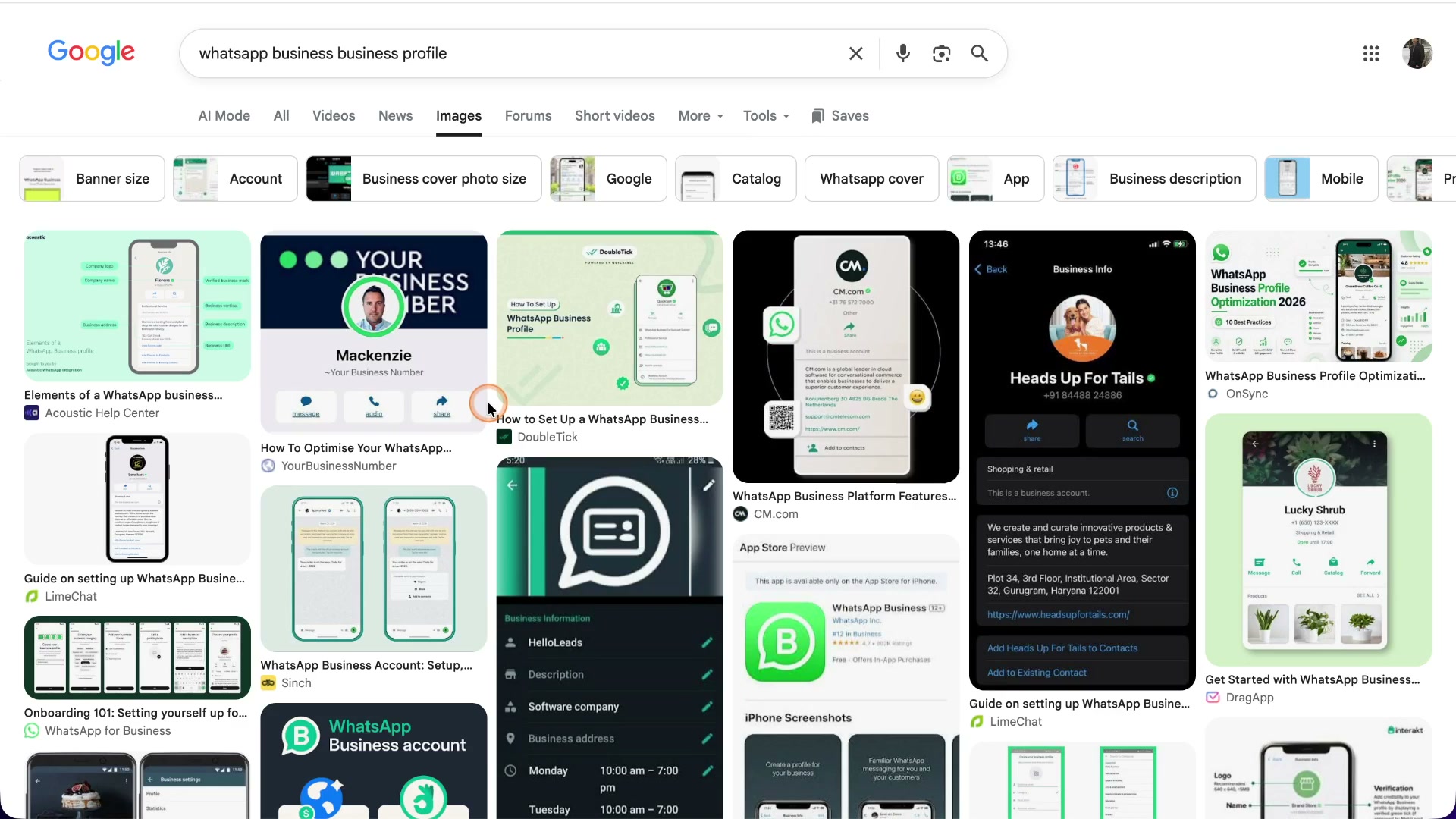The image size is (1456, 819).
Task: Clear the search box text
Action: pyautogui.click(x=855, y=54)
